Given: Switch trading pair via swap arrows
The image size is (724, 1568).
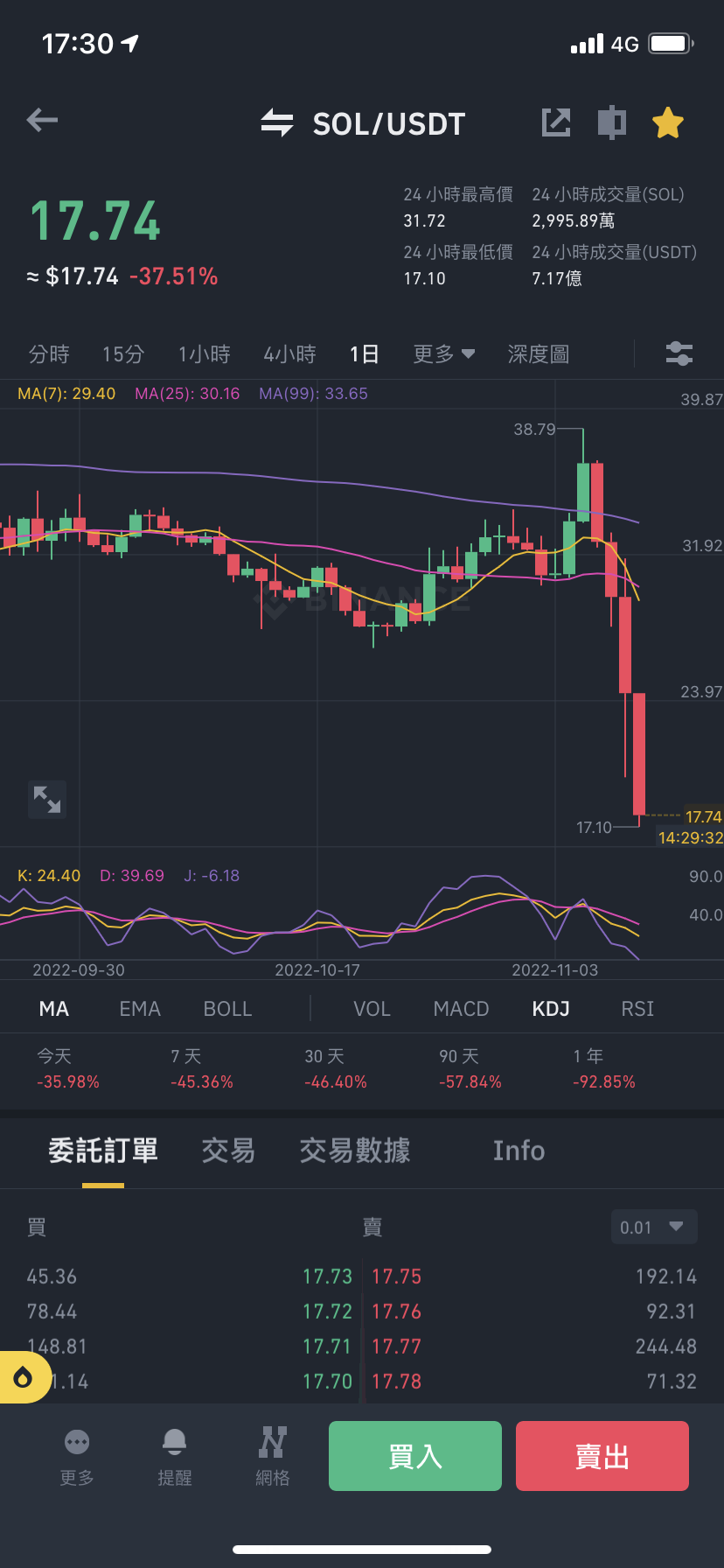Looking at the screenshot, I should (x=277, y=122).
